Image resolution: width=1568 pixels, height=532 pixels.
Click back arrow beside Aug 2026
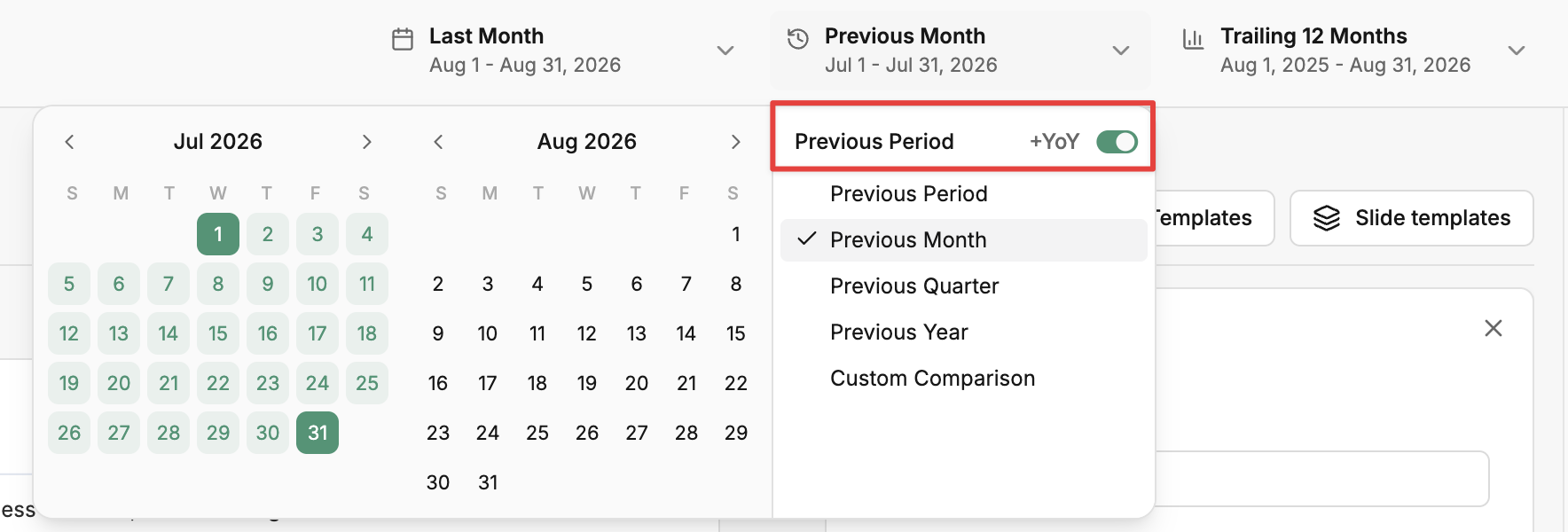(438, 142)
